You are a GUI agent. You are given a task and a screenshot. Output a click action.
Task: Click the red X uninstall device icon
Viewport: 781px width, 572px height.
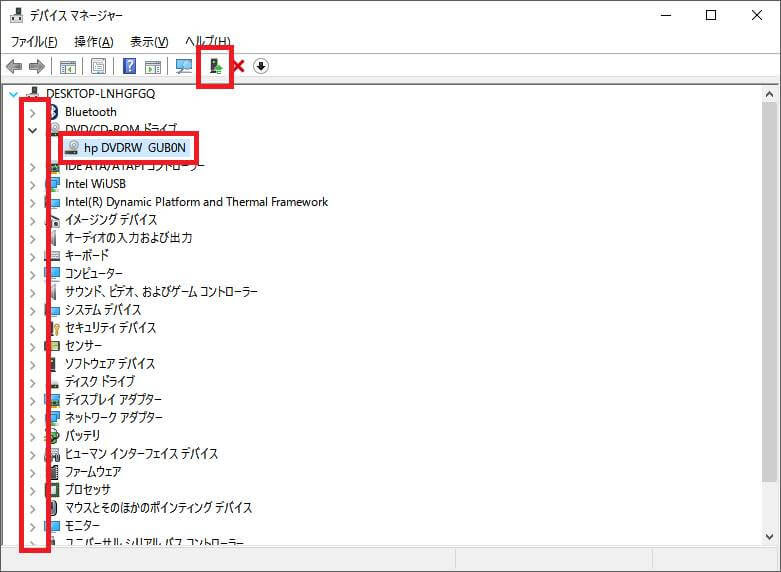click(x=239, y=66)
